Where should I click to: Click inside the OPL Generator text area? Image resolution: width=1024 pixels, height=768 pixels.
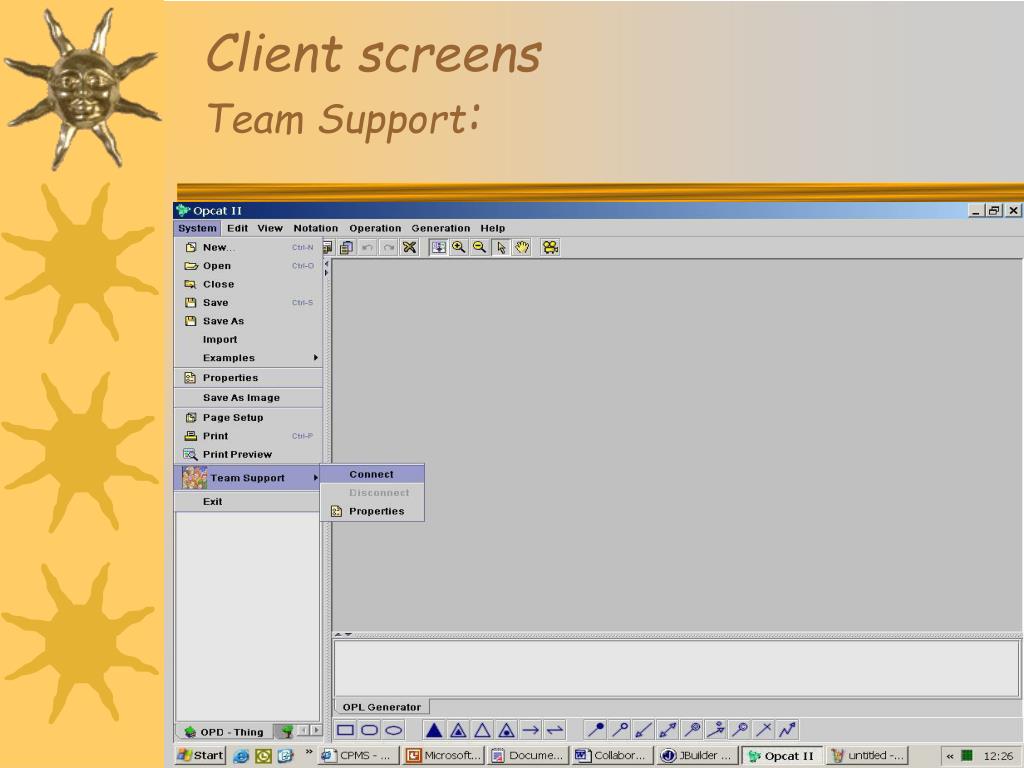pyautogui.click(x=677, y=669)
